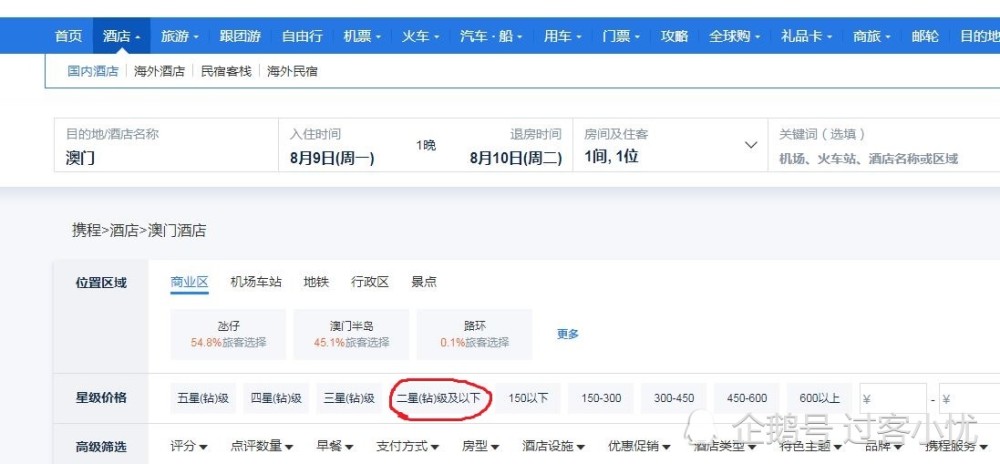1000x464 pixels.
Task: Toggle the 五星(钻)级 star filter
Action: point(204,398)
